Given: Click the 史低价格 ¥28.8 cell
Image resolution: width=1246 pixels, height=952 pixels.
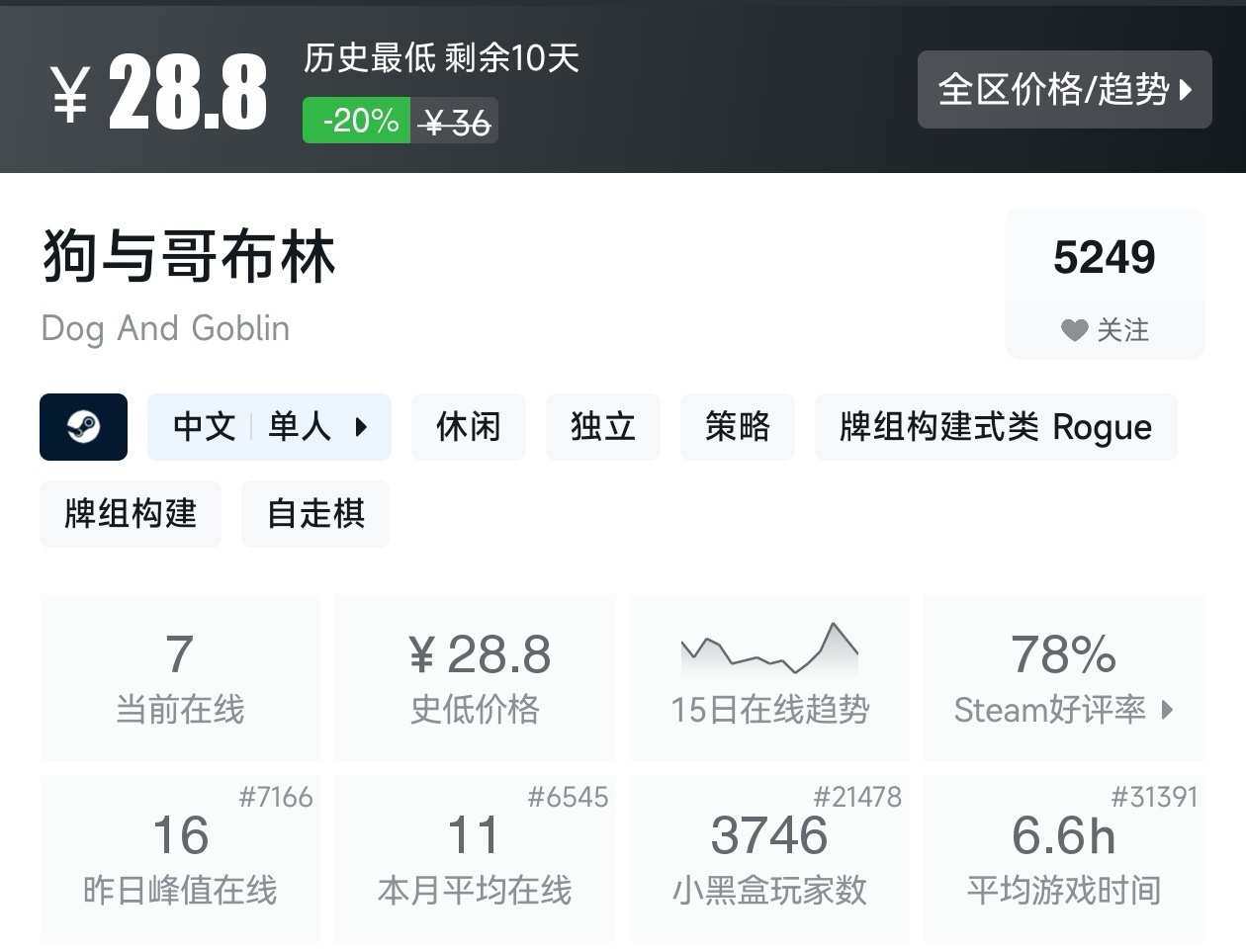Looking at the screenshot, I should (x=476, y=677).
